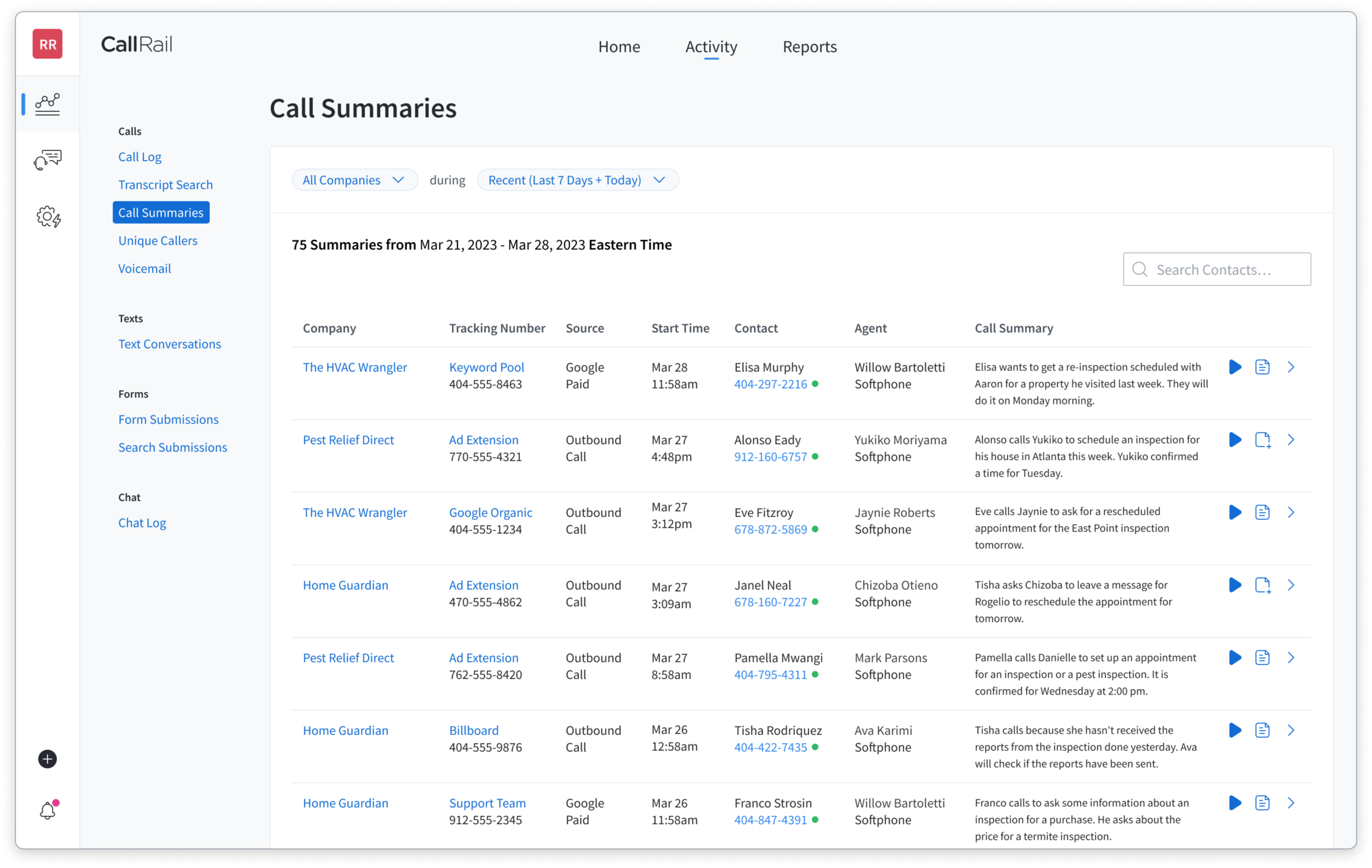The width and height of the screenshot is (1372, 868).
Task: Click the plus create button in sidebar
Action: point(47,759)
